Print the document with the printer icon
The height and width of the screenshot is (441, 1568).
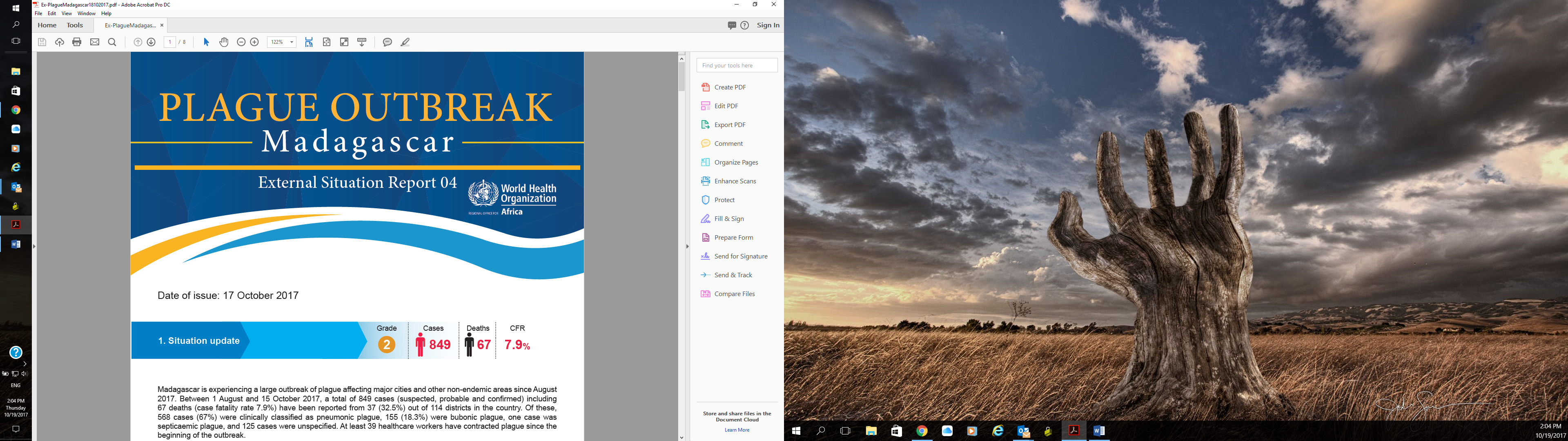(77, 42)
